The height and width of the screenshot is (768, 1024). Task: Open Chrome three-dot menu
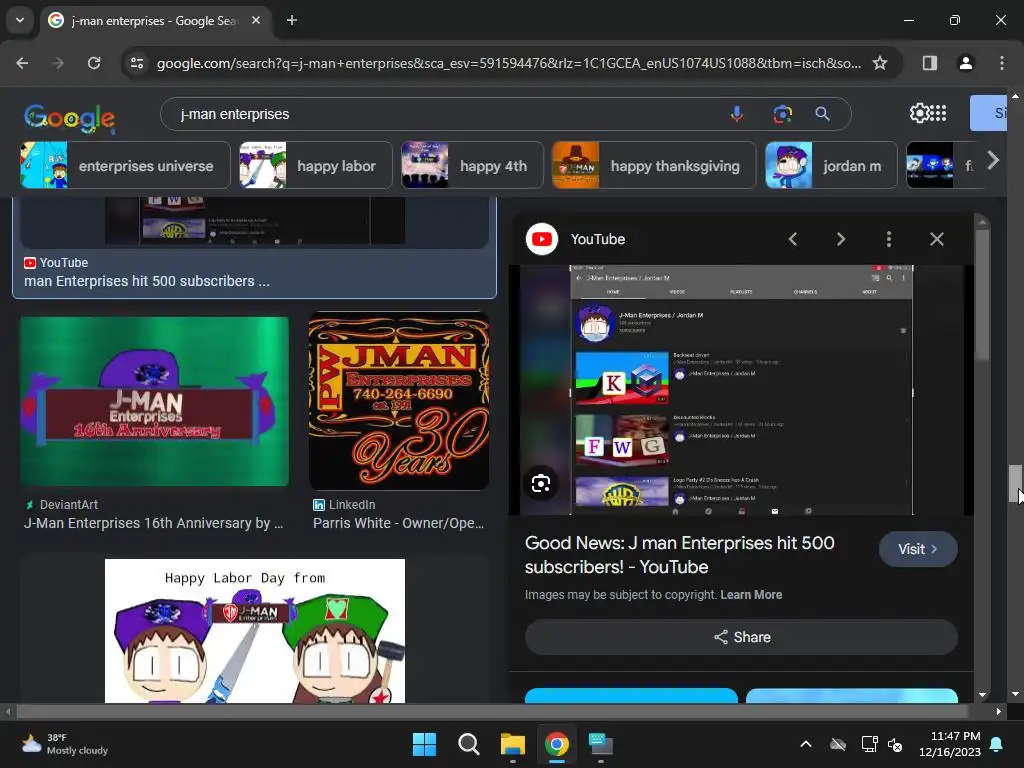click(1001, 63)
